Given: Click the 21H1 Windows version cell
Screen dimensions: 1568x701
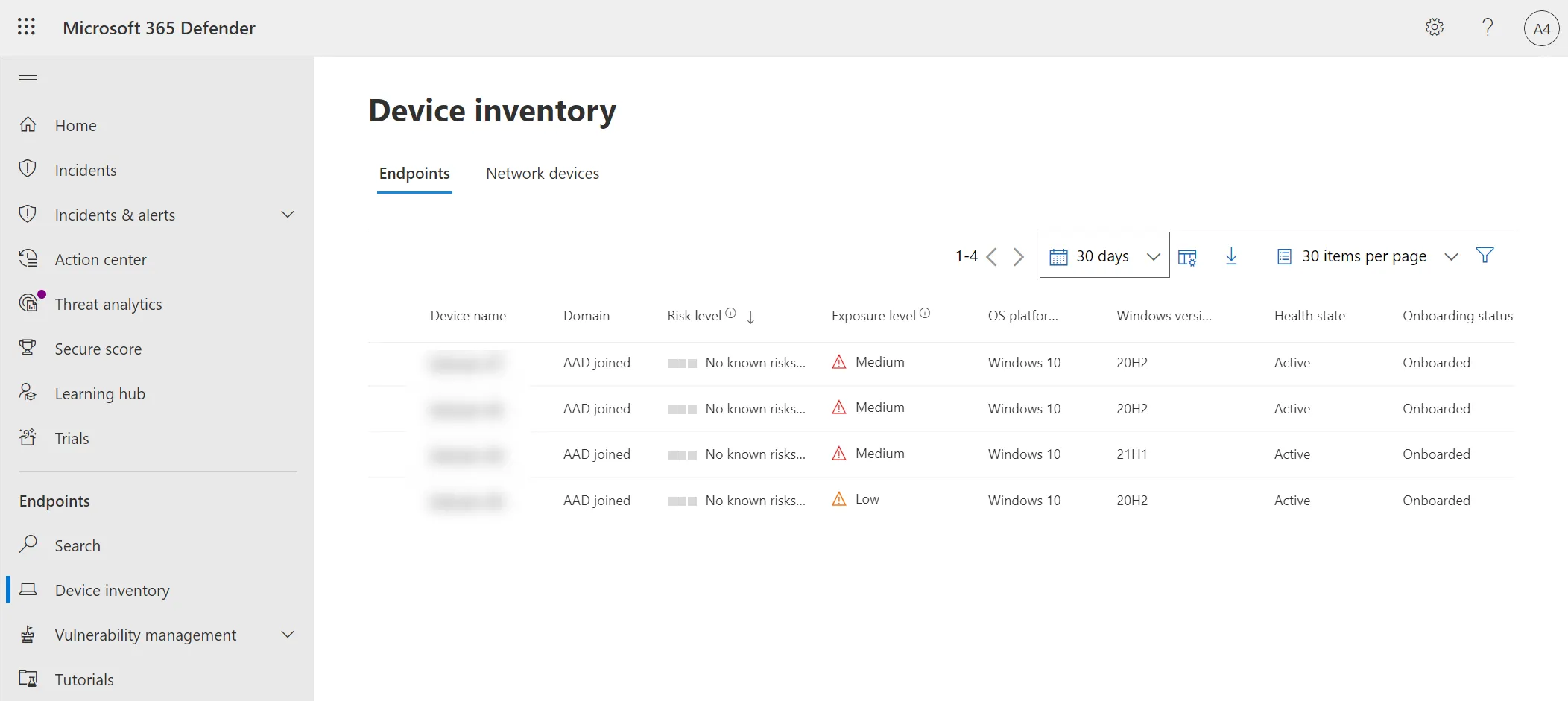Looking at the screenshot, I should [1131, 454].
